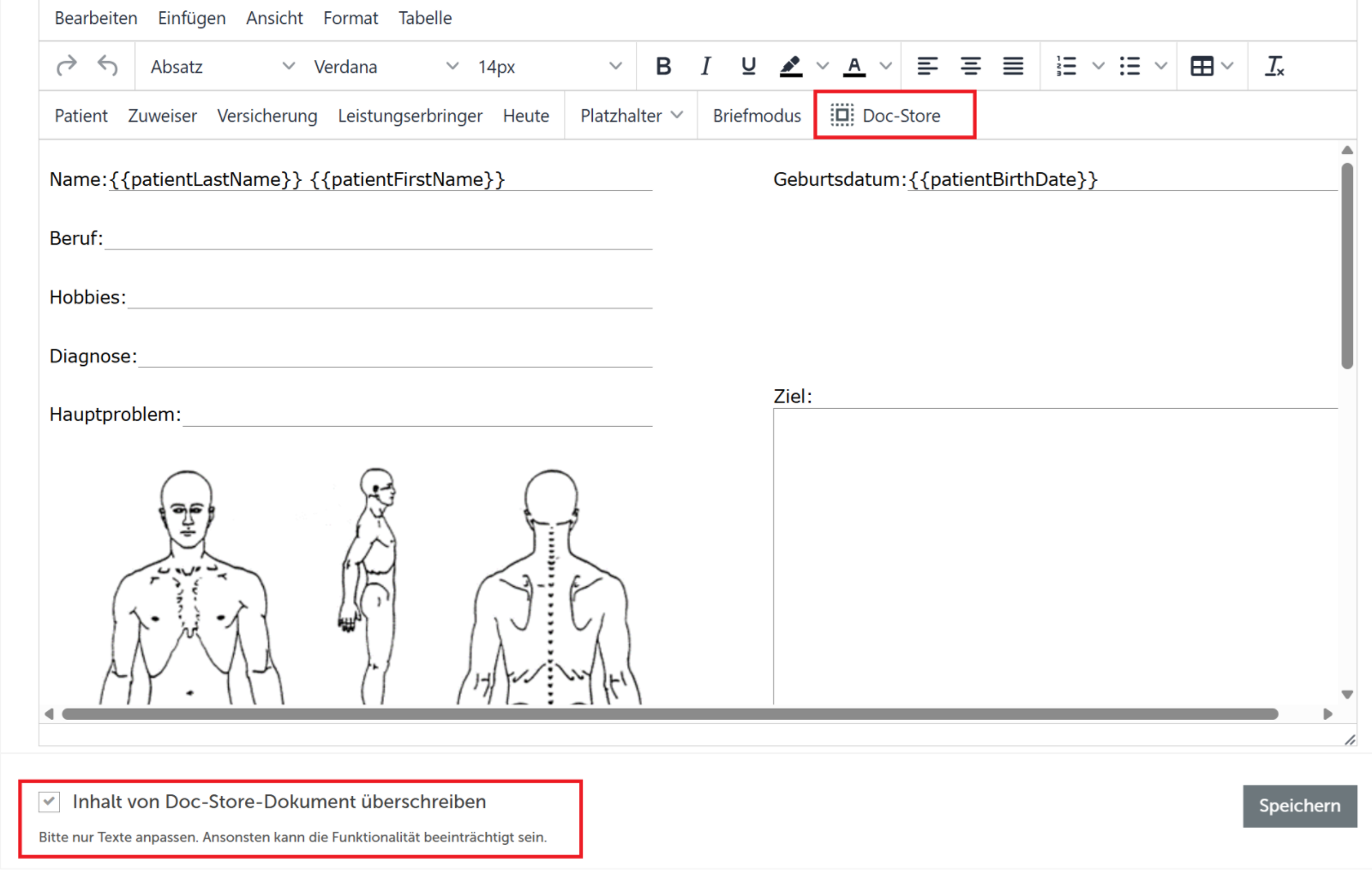1372x880 pixels.
Task: Open the Tabelle menu
Action: point(425,18)
